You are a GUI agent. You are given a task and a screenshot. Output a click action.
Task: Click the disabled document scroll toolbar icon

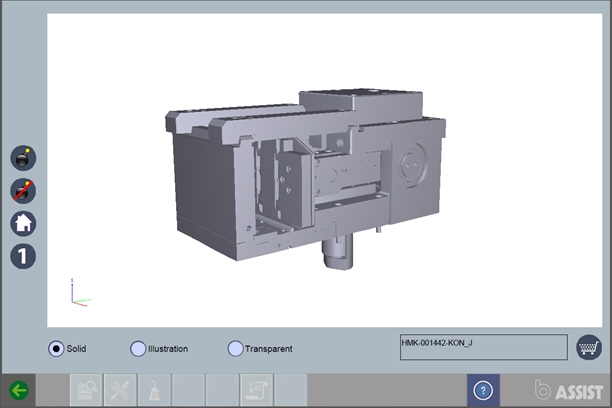[x=256, y=390]
